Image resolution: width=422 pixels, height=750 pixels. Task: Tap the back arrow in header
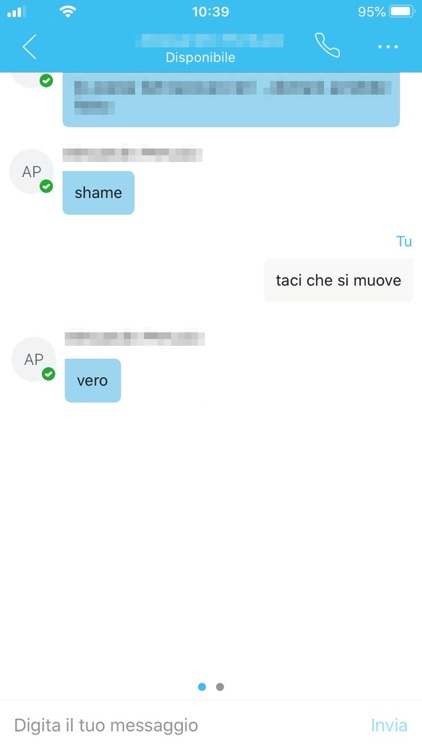30,47
